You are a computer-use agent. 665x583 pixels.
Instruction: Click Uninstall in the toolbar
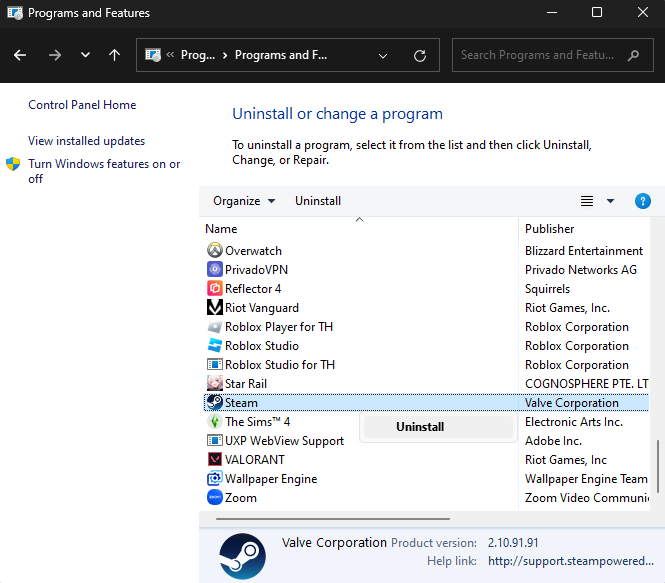click(318, 201)
